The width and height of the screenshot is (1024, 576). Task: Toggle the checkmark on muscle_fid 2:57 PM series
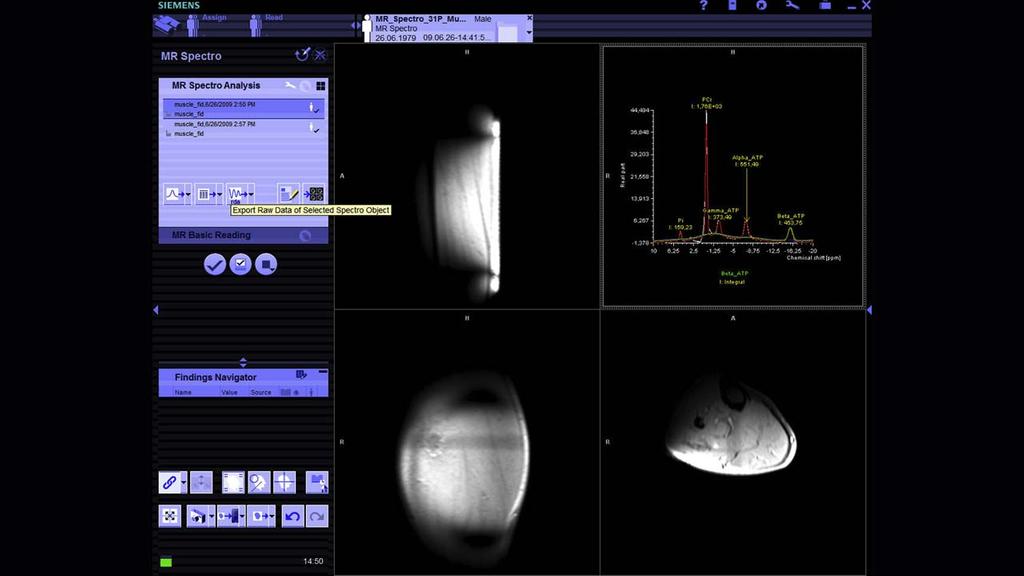(317, 130)
